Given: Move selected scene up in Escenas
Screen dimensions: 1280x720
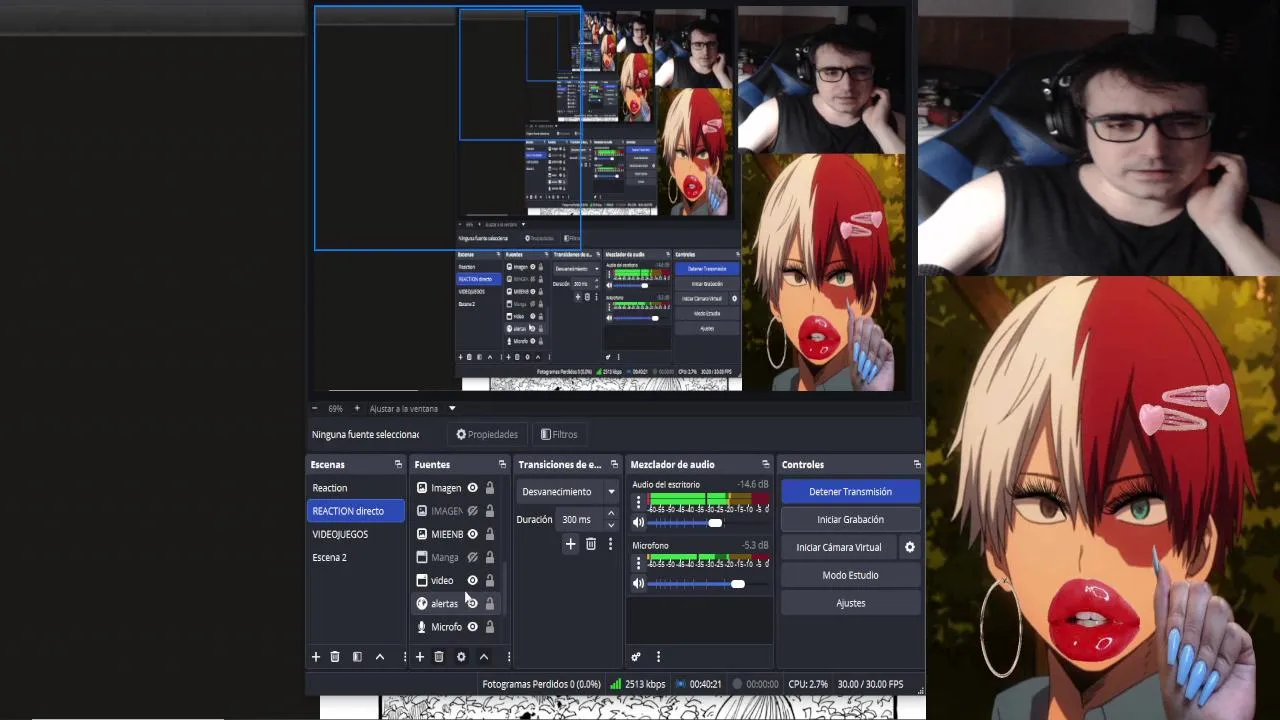Looking at the screenshot, I should point(380,657).
